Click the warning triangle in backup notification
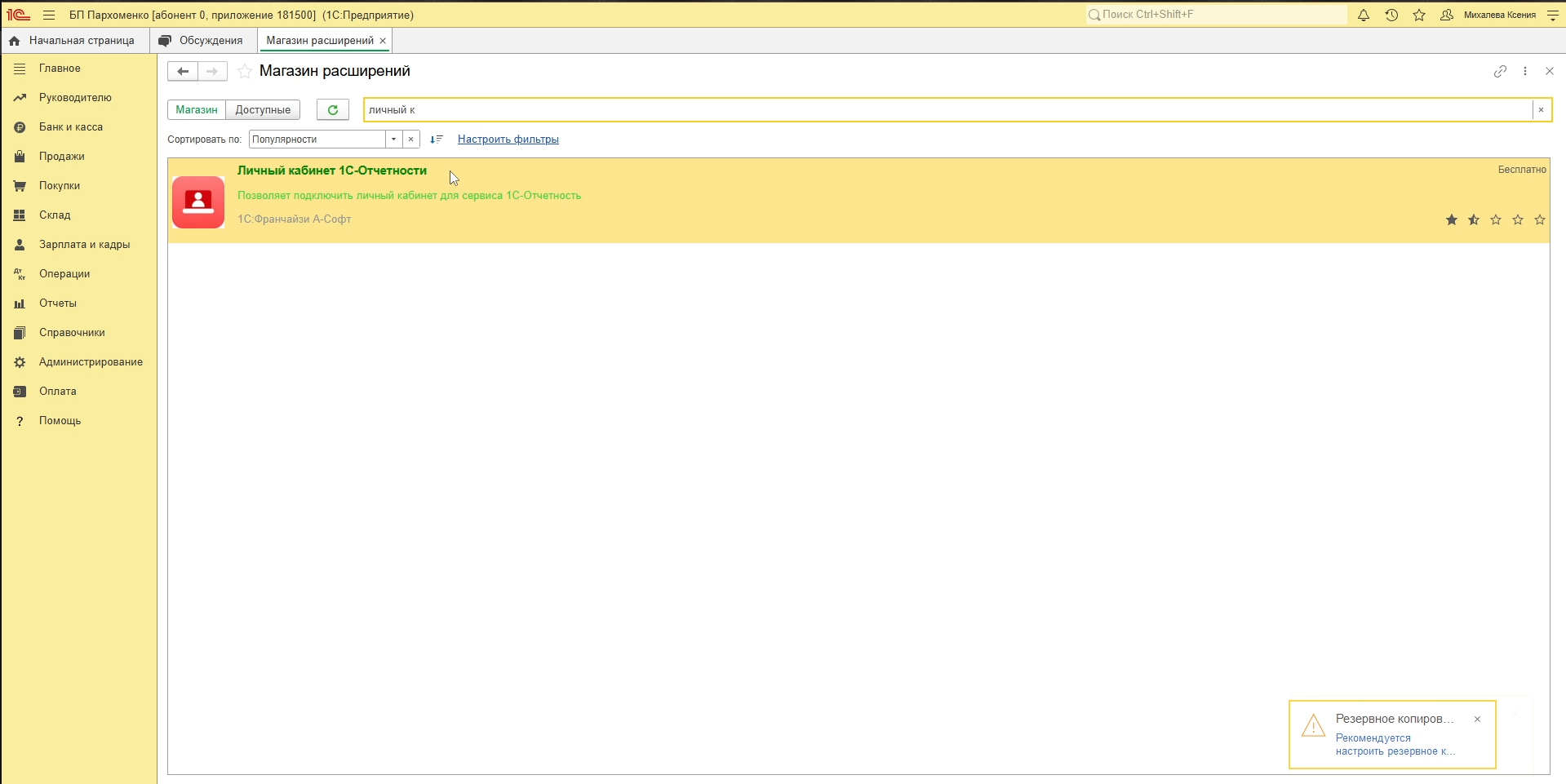This screenshot has width=1566, height=784. 1313,725
